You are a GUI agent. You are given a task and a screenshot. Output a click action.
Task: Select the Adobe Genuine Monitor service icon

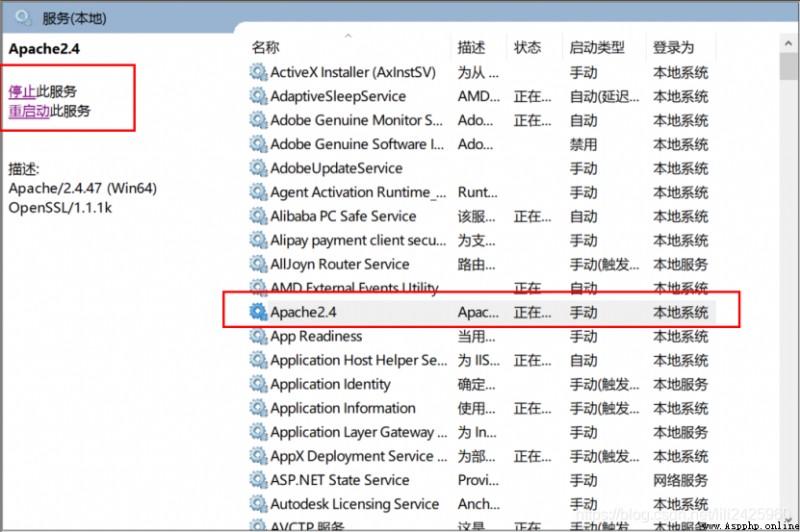coord(258,120)
